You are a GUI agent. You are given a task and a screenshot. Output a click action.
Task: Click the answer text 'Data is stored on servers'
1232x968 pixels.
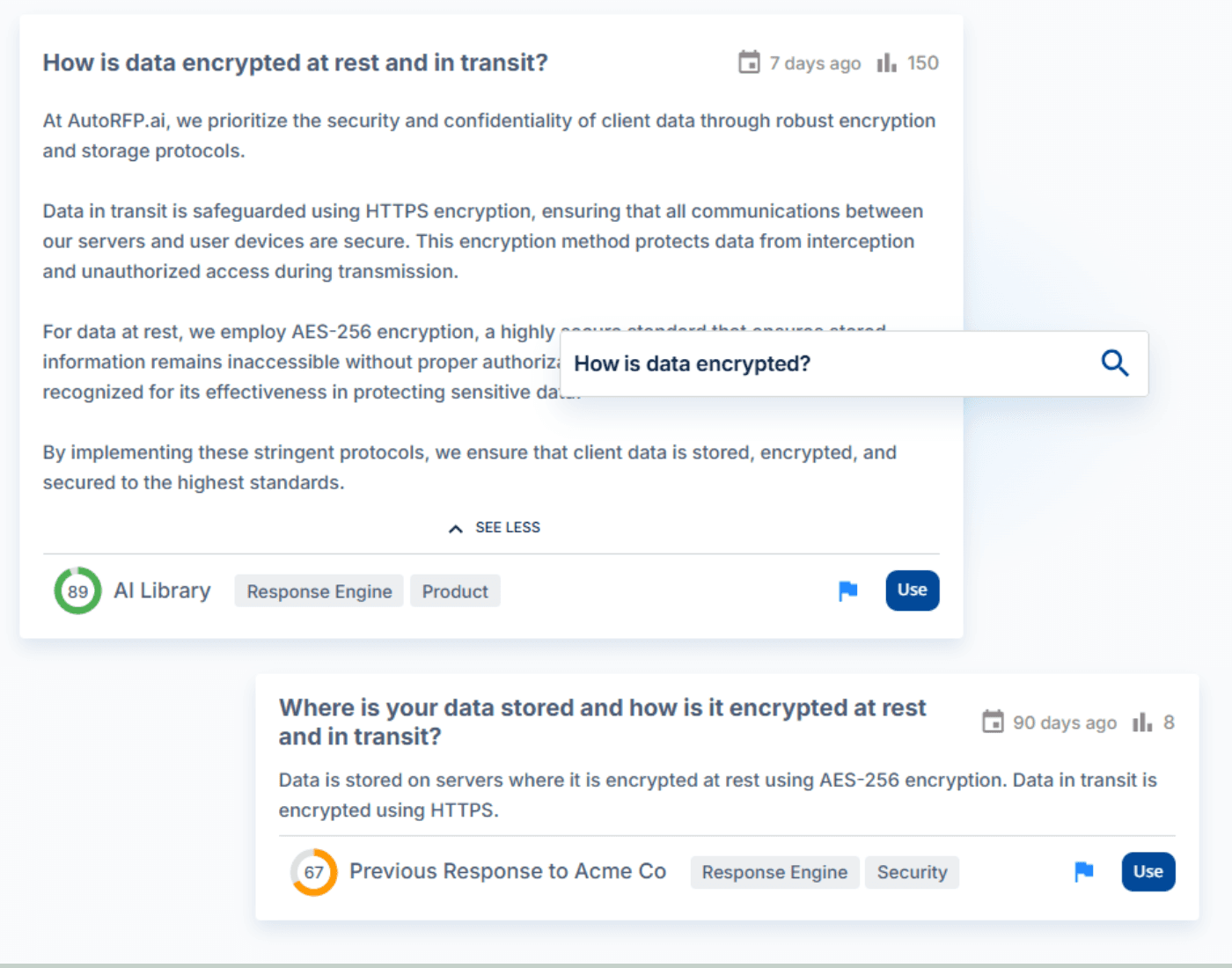[x=718, y=795]
